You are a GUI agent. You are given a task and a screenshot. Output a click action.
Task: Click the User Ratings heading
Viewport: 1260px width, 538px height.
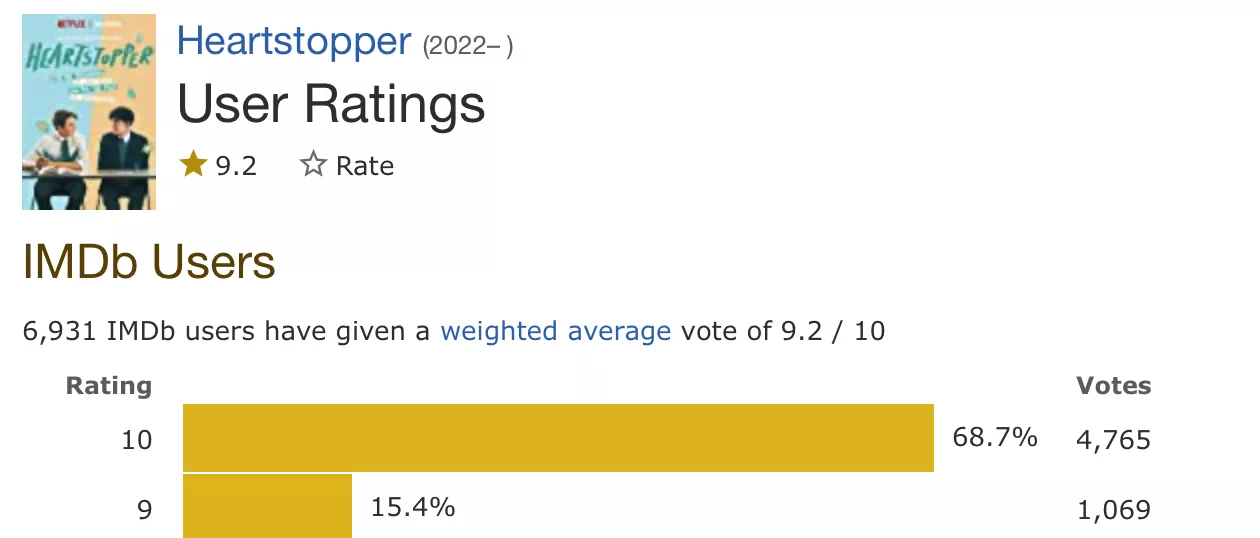pos(331,104)
